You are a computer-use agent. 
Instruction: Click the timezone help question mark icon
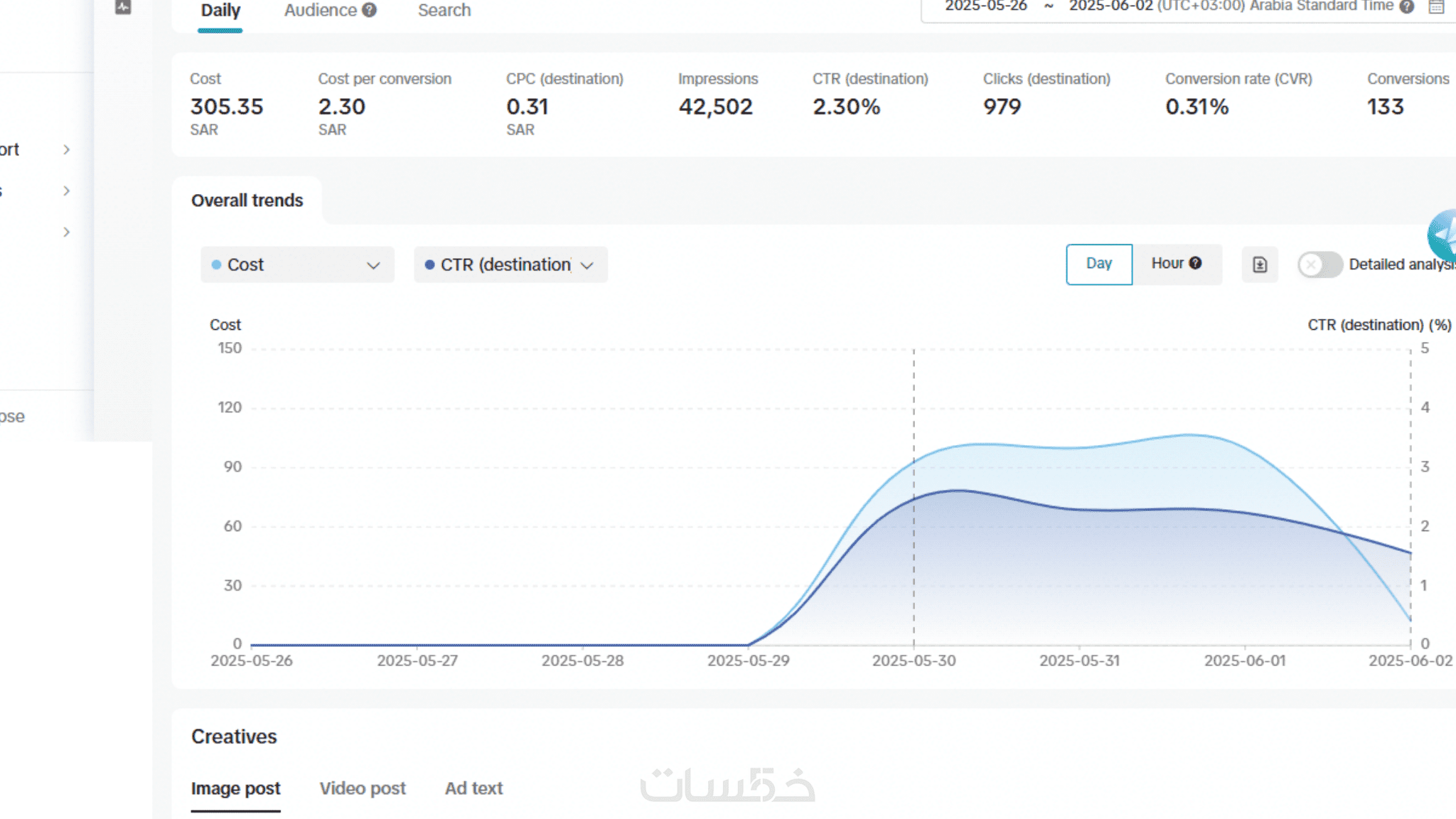[1406, 7]
